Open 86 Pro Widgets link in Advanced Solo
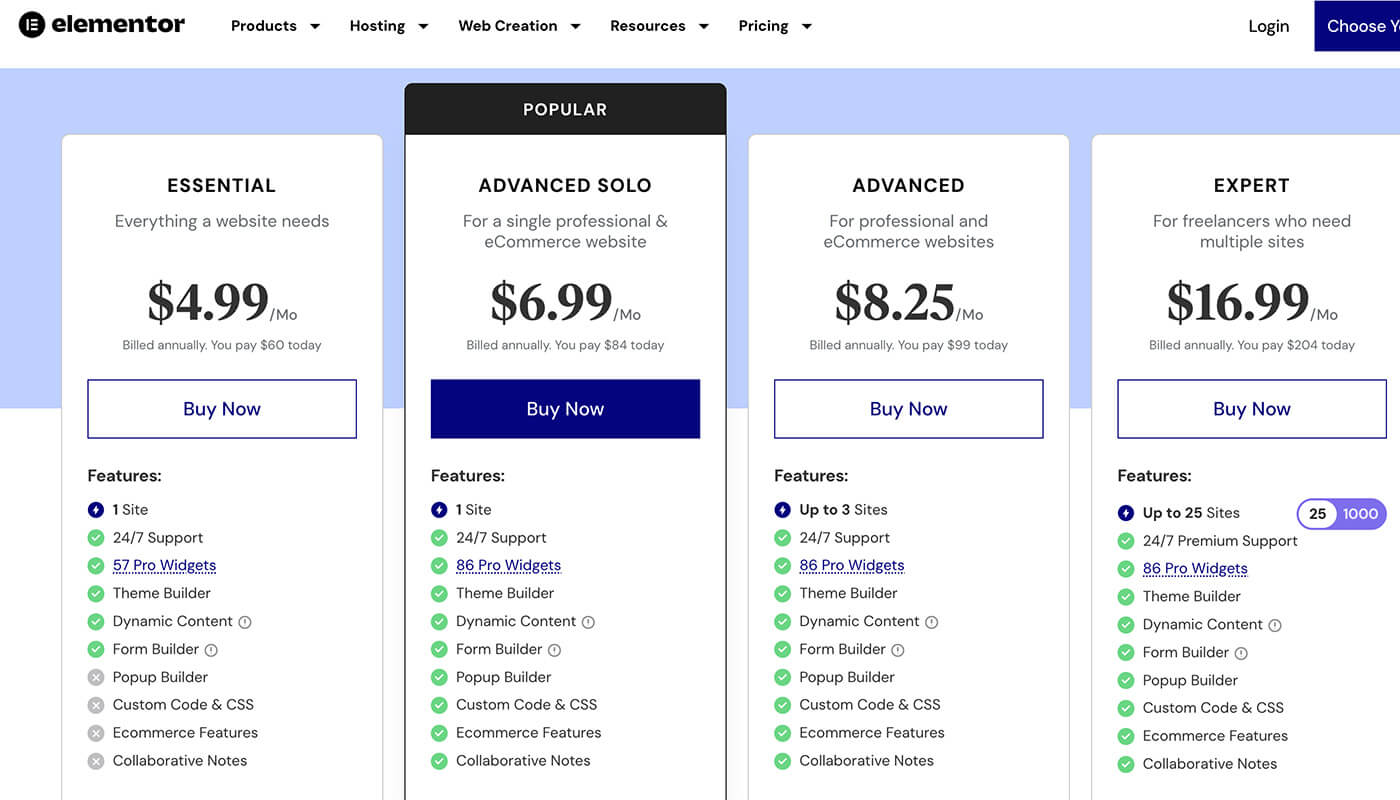This screenshot has height=800, width=1400. point(508,566)
